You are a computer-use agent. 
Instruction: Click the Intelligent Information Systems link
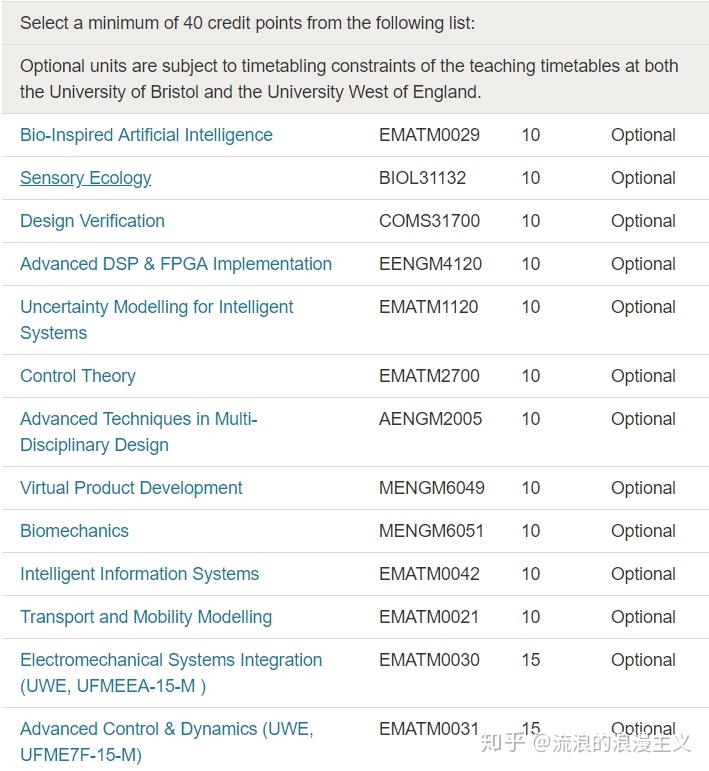click(x=139, y=574)
